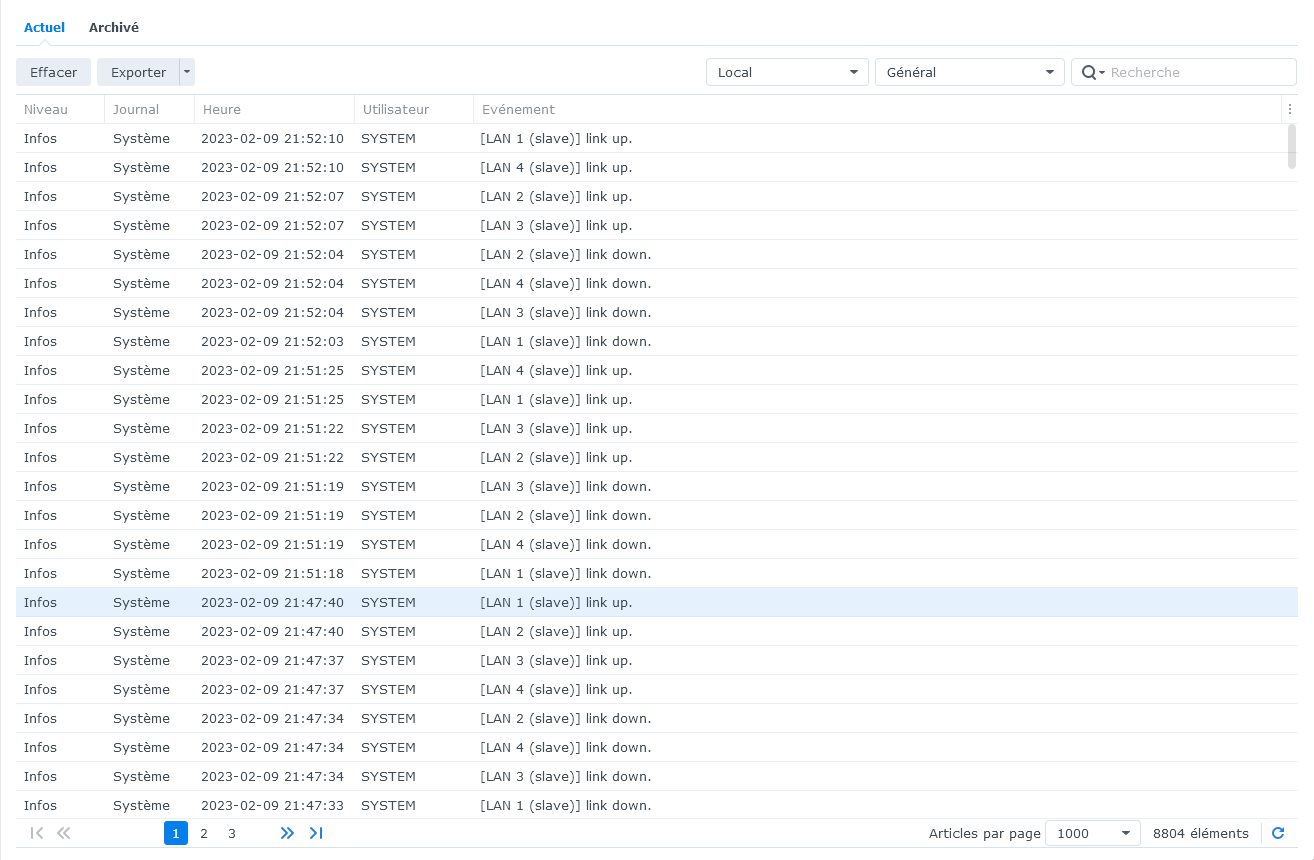Change Articles par page value 1000
This screenshot has height=860, width=1314.
click(x=1092, y=833)
